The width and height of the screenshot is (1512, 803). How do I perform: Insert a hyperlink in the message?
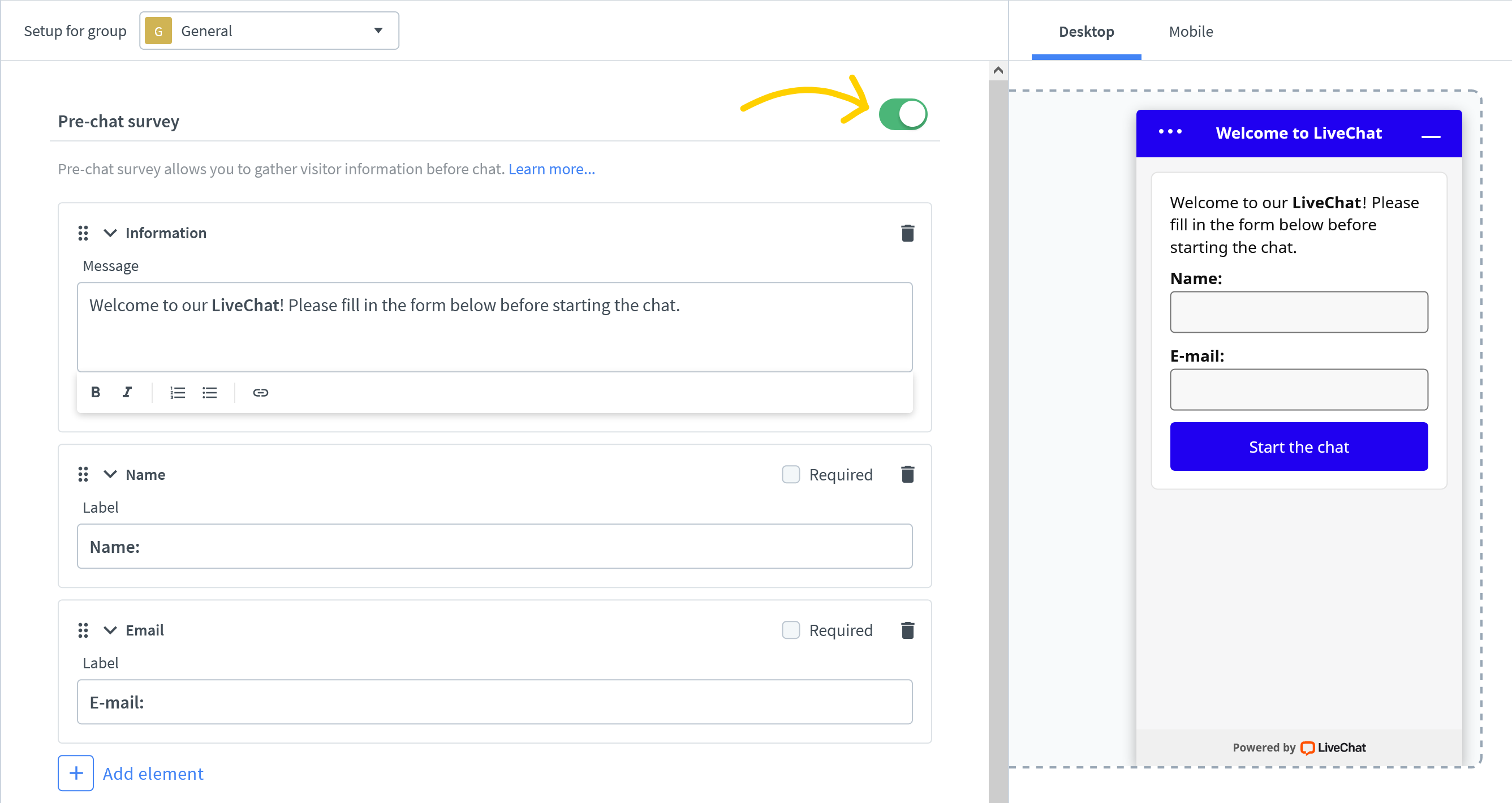260,392
